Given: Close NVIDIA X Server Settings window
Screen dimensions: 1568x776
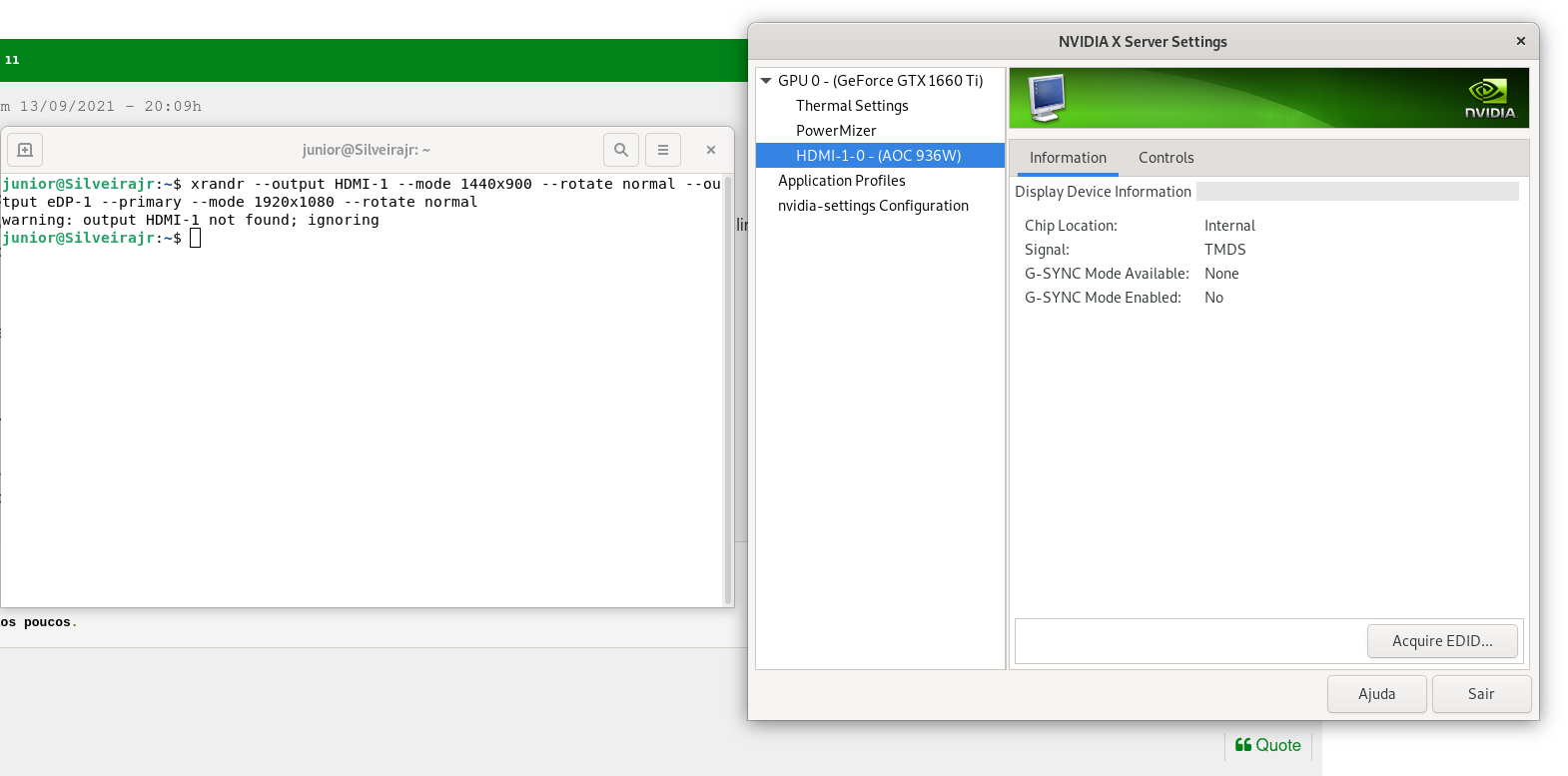Looking at the screenshot, I should coord(1521,41).
